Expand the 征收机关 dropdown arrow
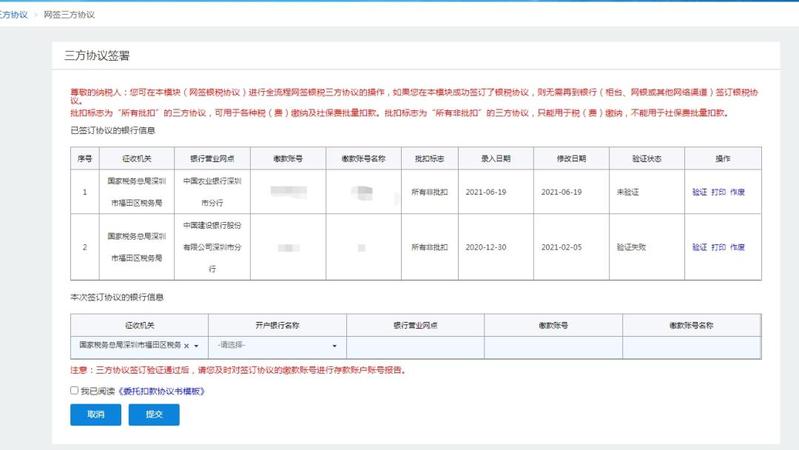This screenshot has height=450, width=799. [197, 345]
